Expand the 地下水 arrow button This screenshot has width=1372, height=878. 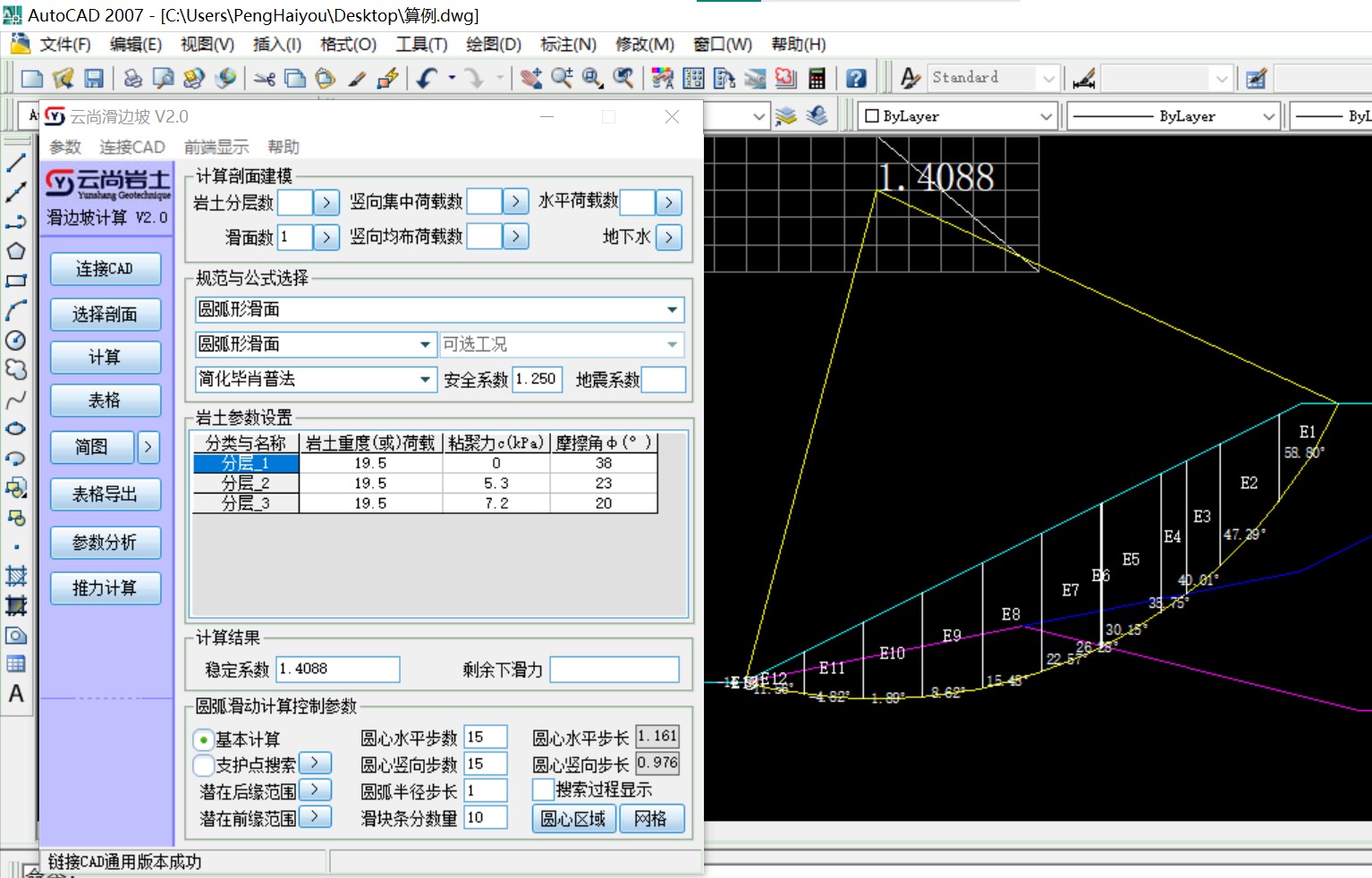click(x=669, y=237)
